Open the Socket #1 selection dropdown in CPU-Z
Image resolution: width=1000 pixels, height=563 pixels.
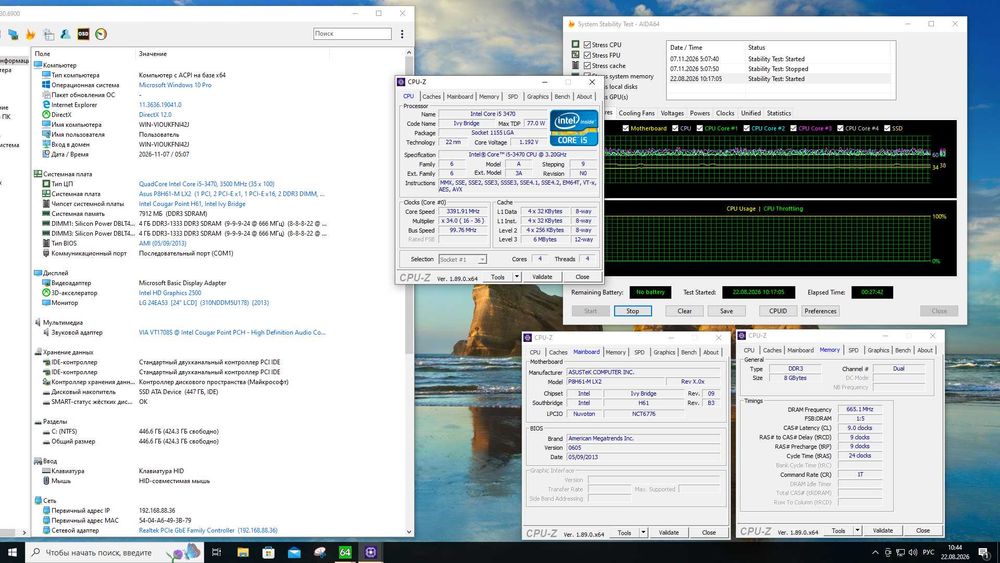pos(463,260)
